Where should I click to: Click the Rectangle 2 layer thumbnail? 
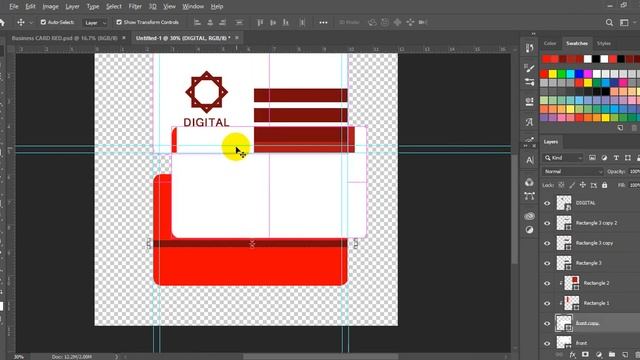pyautogui.click(x=571, y=283)
